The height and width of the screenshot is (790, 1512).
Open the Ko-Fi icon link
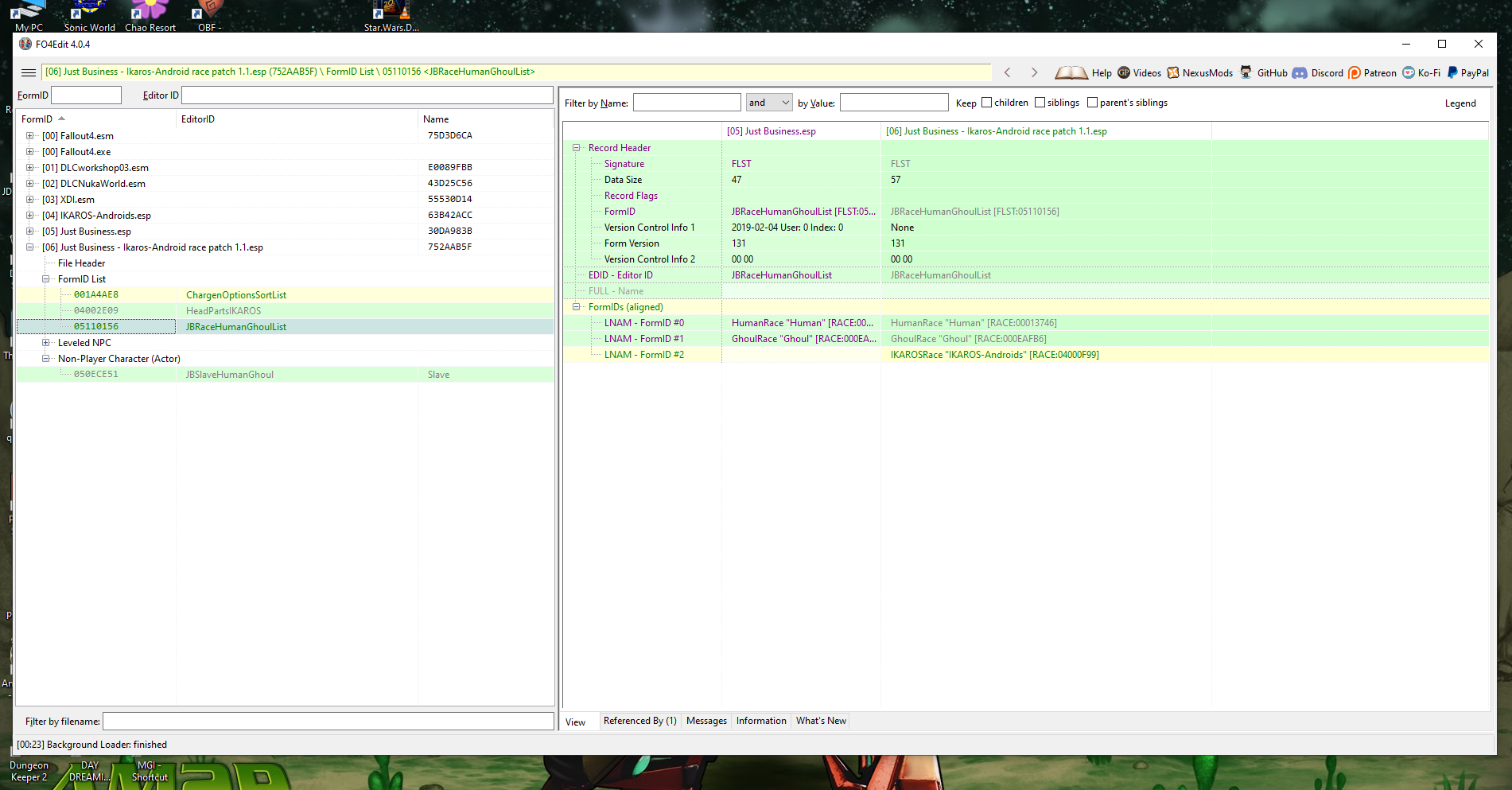tap(1409, 72)
